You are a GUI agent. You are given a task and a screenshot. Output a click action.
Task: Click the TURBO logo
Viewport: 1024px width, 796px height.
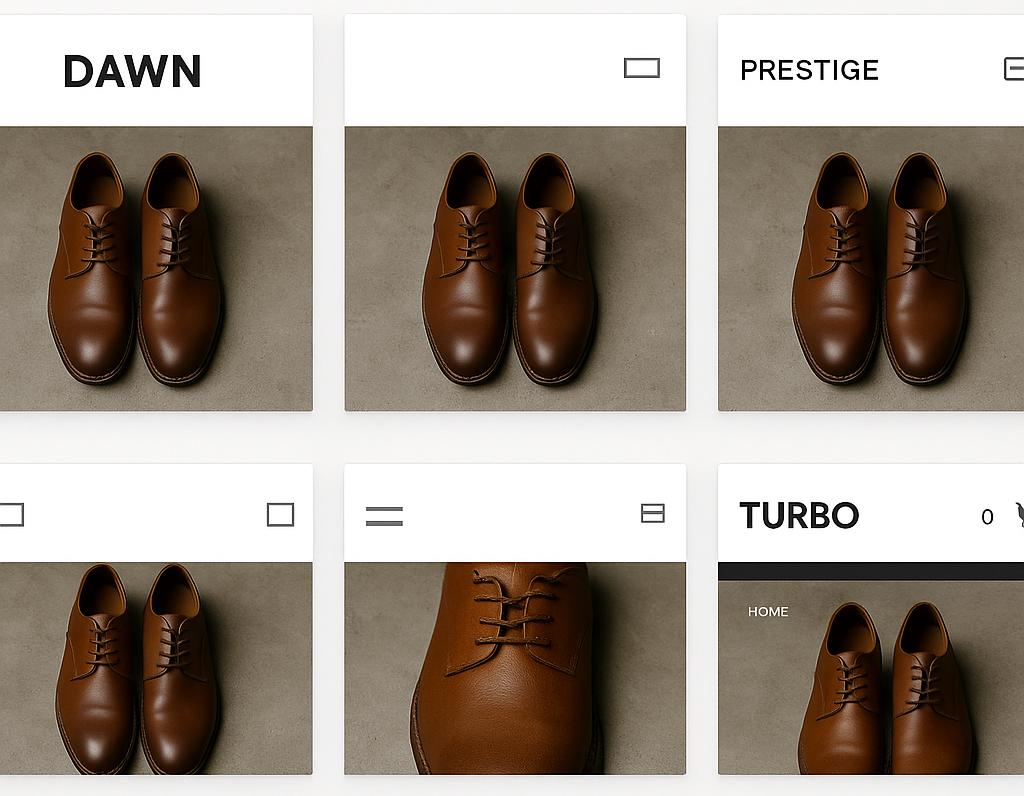798,515
